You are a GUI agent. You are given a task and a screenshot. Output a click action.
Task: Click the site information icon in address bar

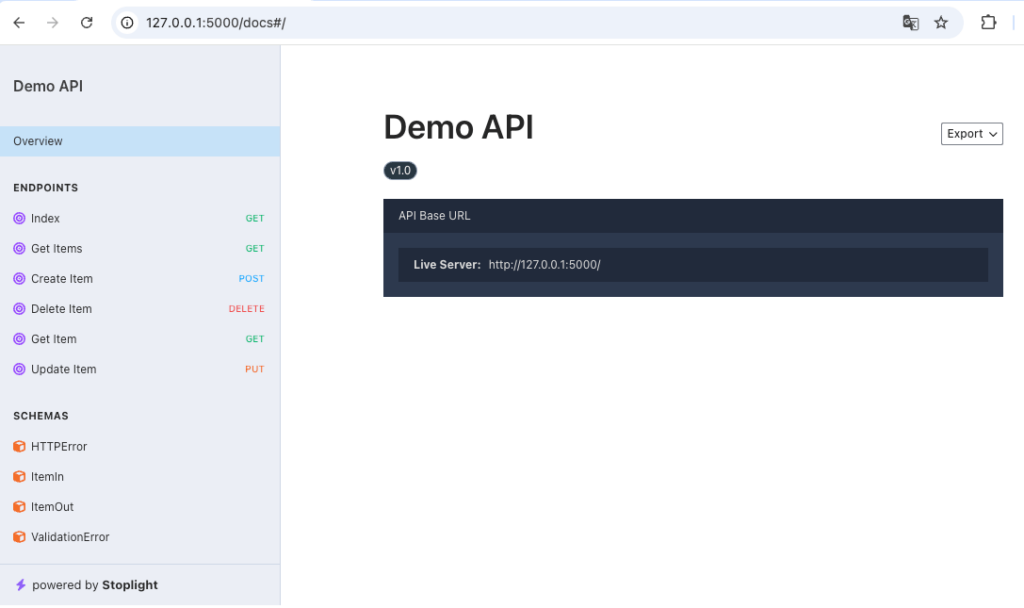[126, 22]
